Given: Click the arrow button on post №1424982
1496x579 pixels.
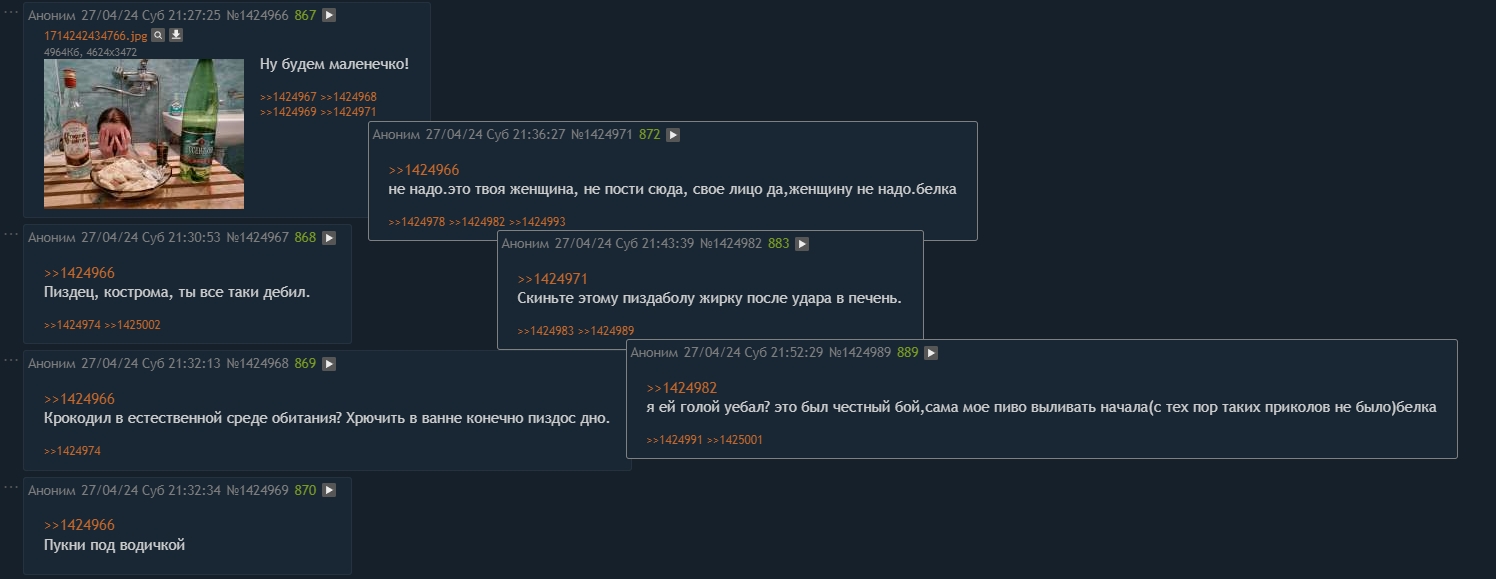Looking at the screenshot, I should [x=801, y=244].
